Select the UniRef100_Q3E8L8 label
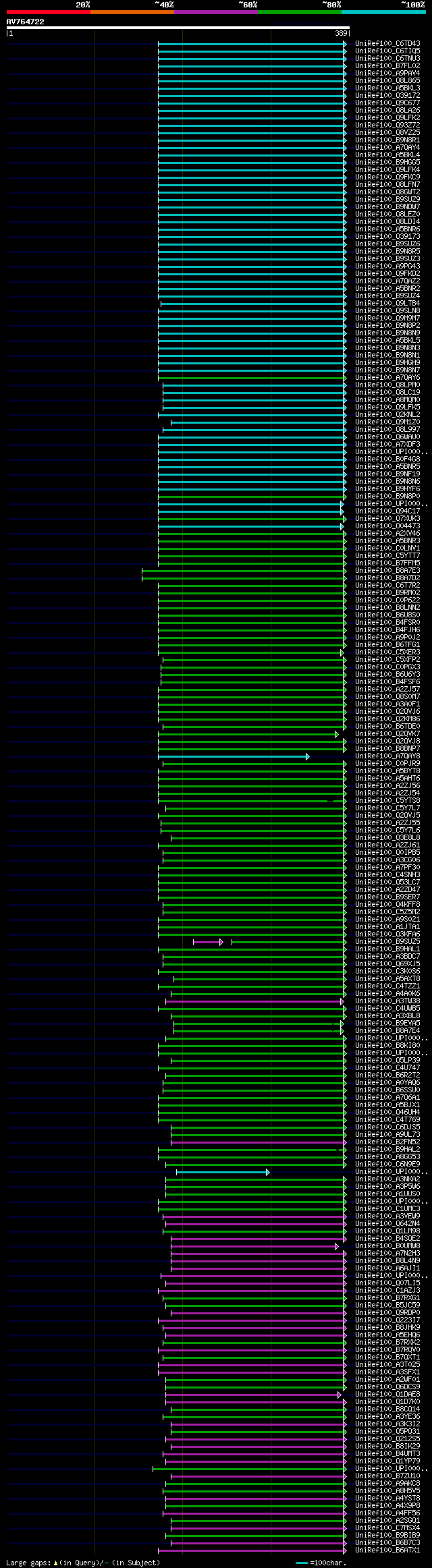The width and height of the screenshot is (432, 1568). (x=387, y=838)
